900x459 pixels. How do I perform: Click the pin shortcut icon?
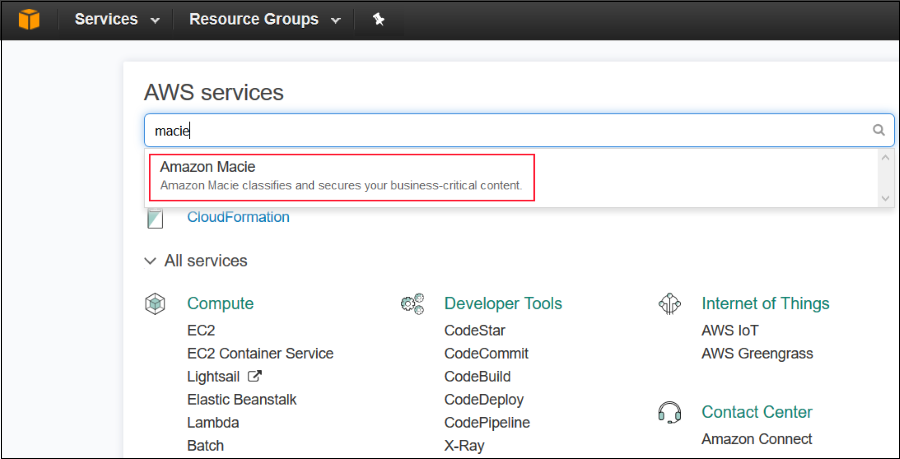(x=378, y=20)
